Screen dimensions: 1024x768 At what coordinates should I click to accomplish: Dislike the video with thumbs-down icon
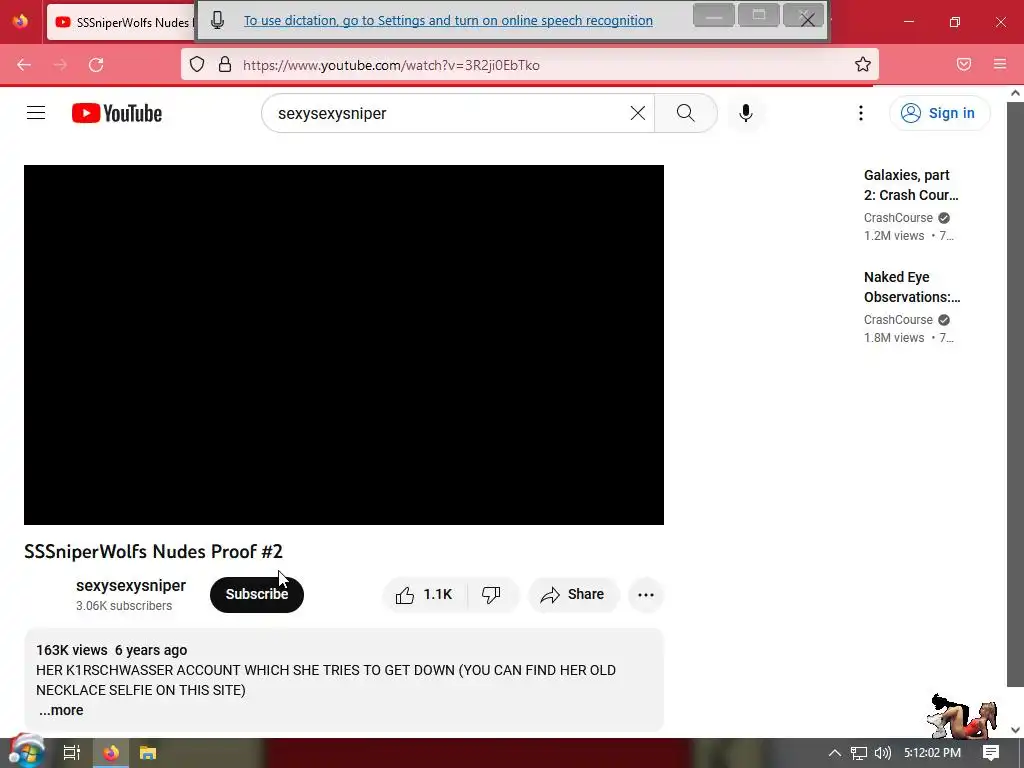(492, 594)
